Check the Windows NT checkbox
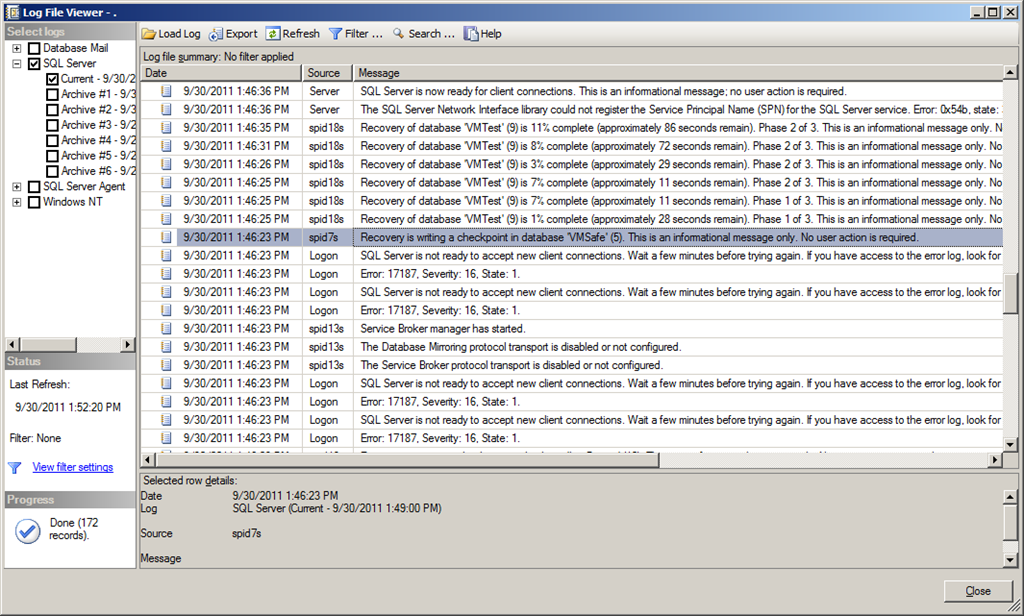 pyautogui.click(x=35, y=202)
